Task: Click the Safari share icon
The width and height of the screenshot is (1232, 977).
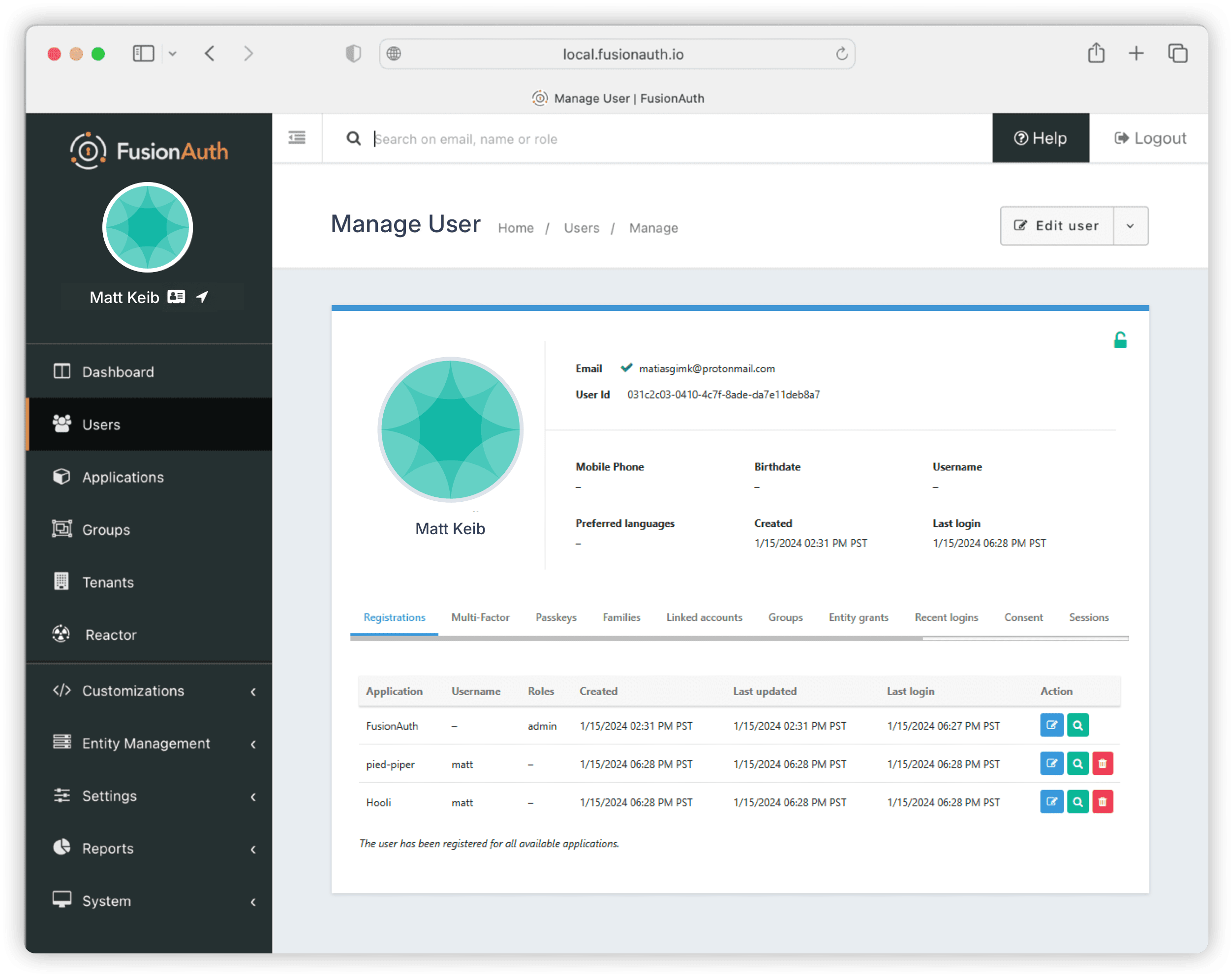Action: [1096, 53]
